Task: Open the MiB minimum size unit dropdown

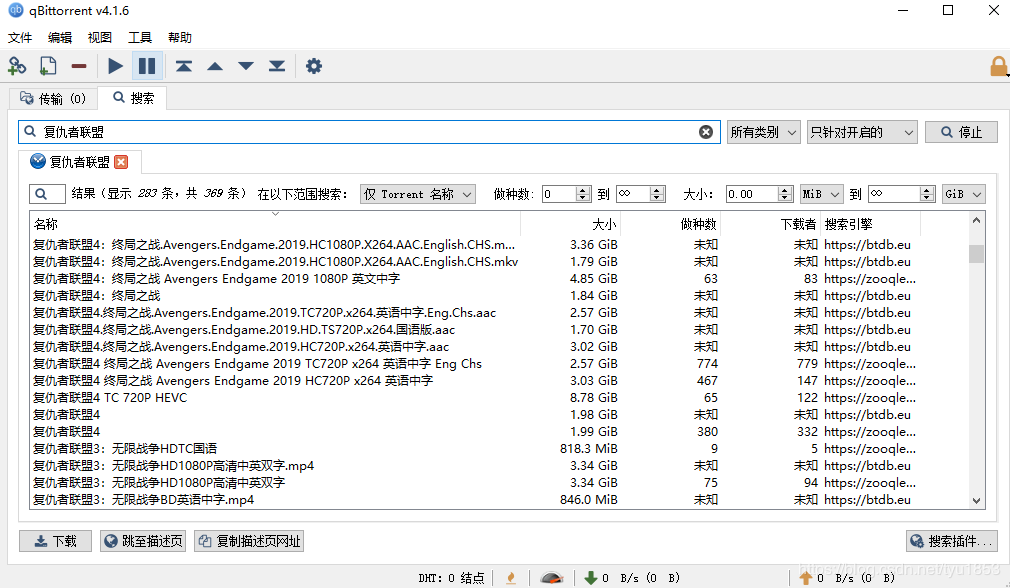Action: tap(821, 194)
